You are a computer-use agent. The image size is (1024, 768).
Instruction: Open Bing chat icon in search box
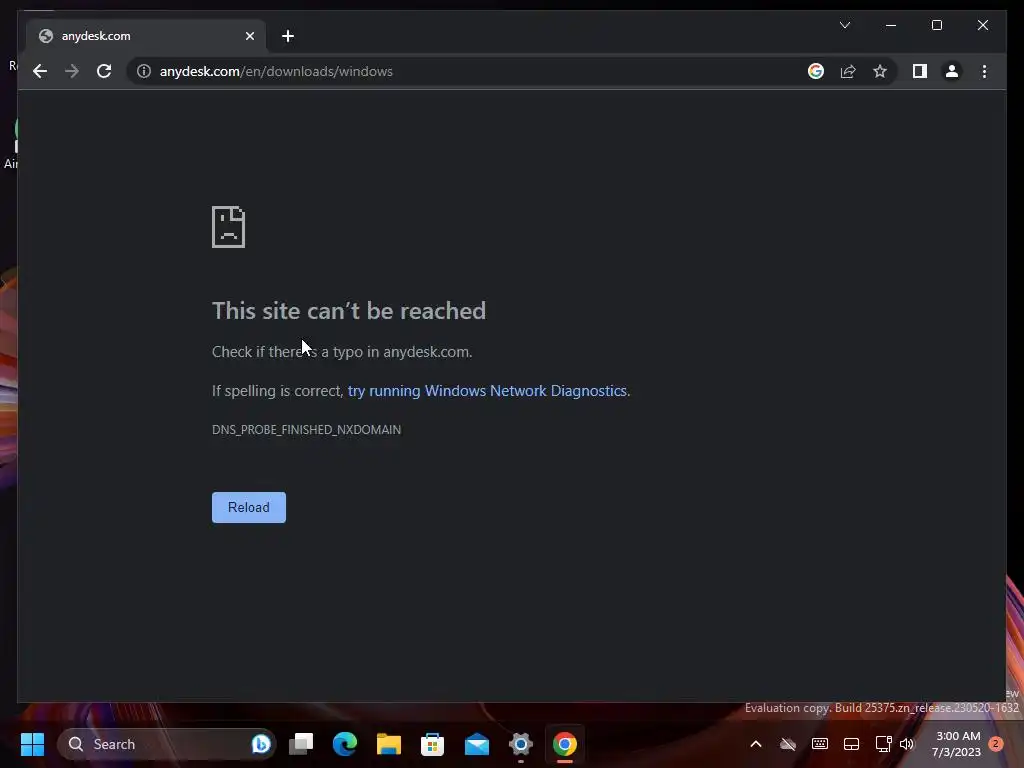261,744
